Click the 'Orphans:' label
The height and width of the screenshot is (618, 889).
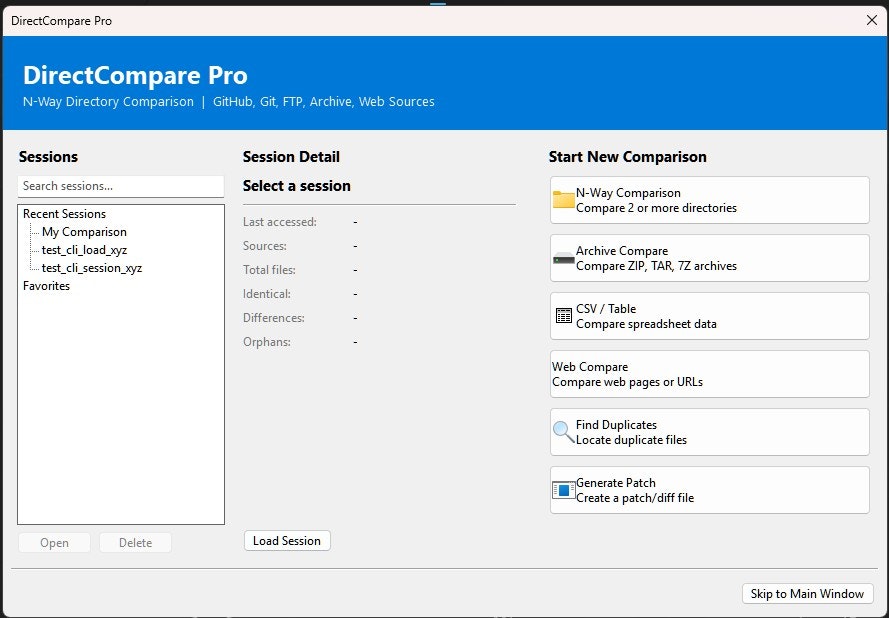point(266,342)
